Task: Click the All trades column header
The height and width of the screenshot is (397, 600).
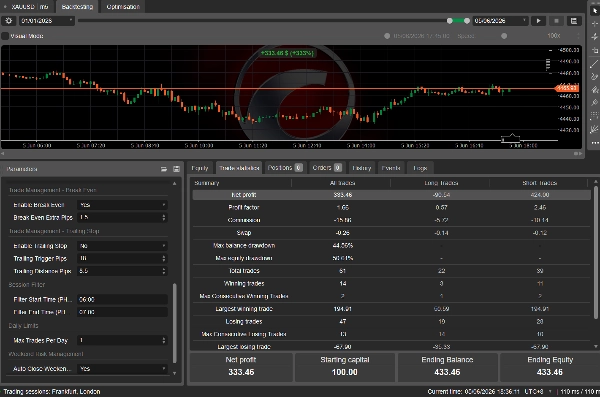Action: tap(342, 183)
